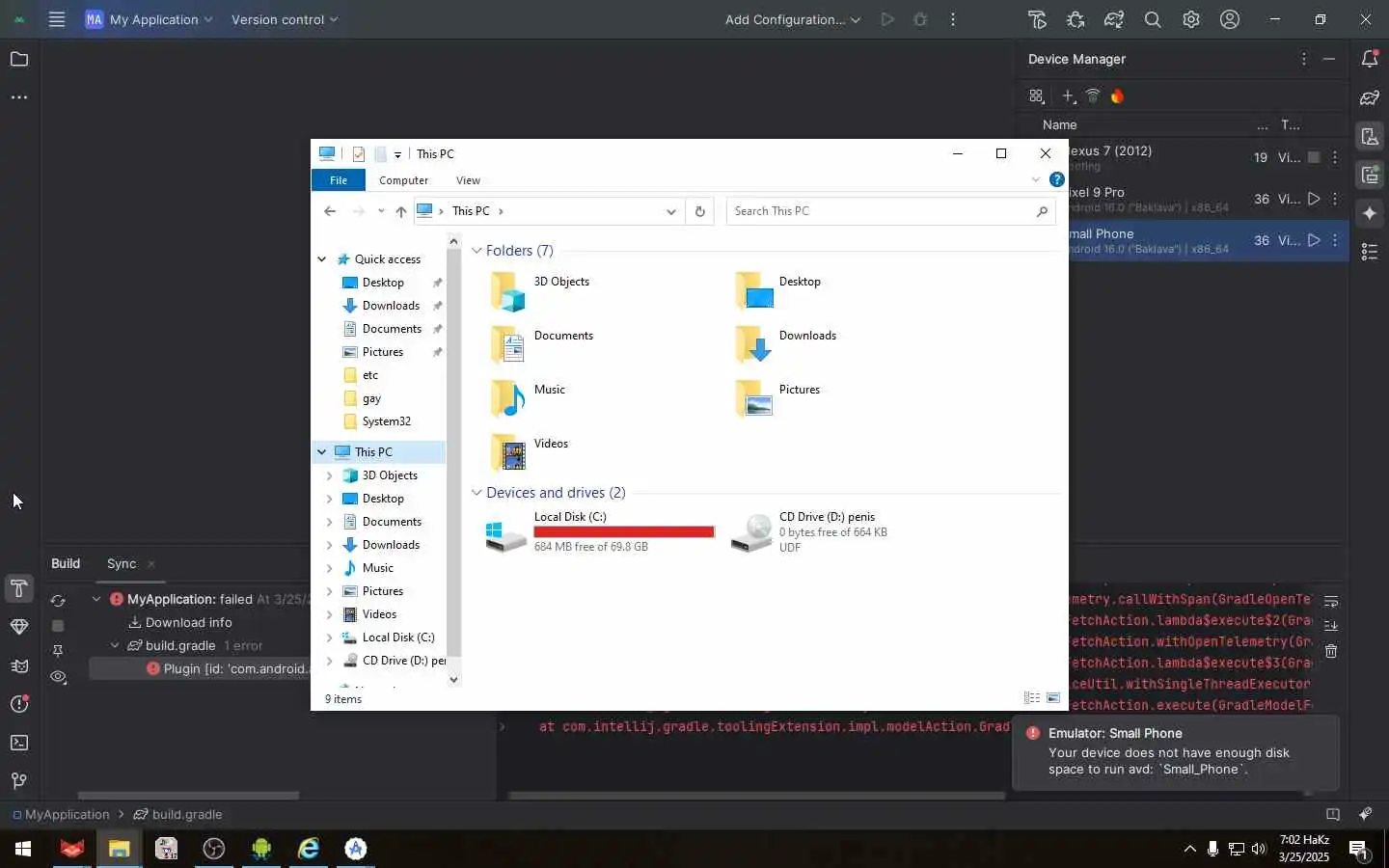Open the IDE Settings gear icon
This screenshot has width=1389, height=868.
1191,19
